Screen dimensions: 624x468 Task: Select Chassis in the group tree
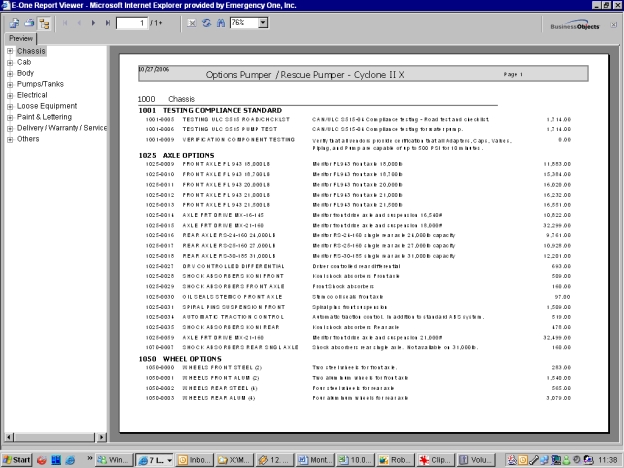pos(31,51)
